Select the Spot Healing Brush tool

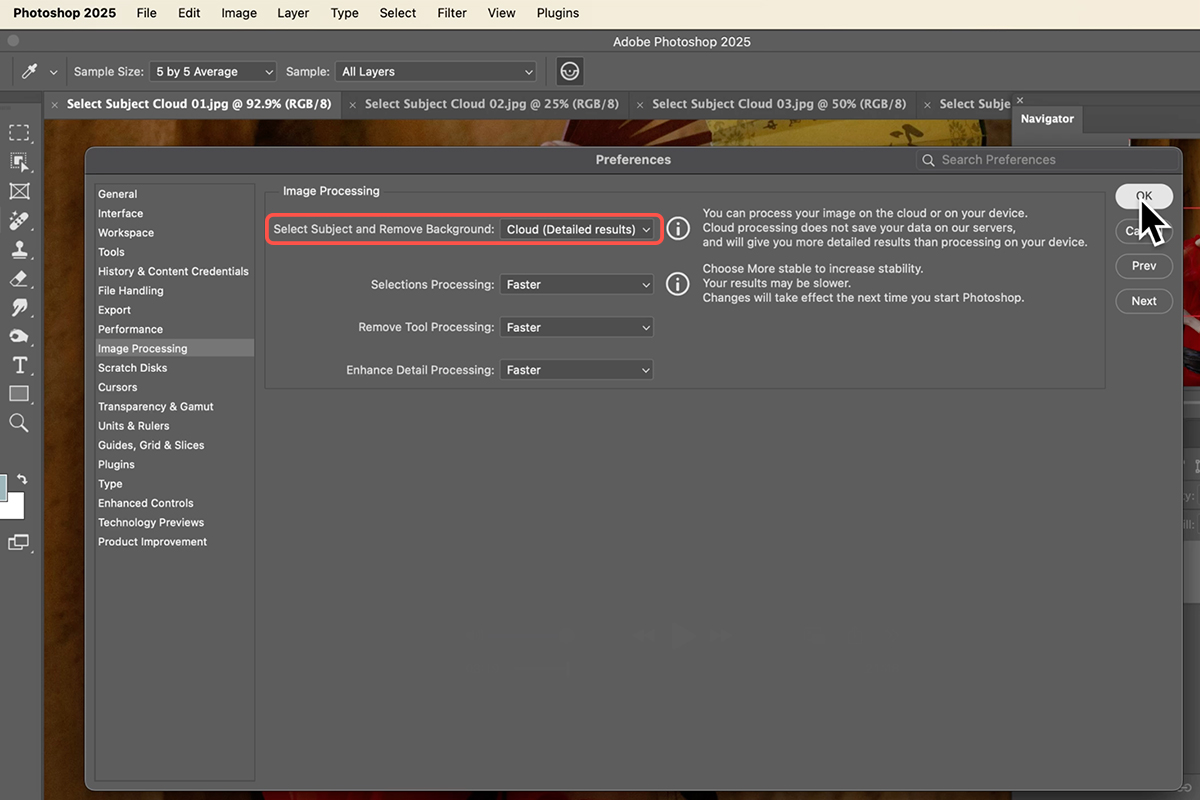coord(19,220)
